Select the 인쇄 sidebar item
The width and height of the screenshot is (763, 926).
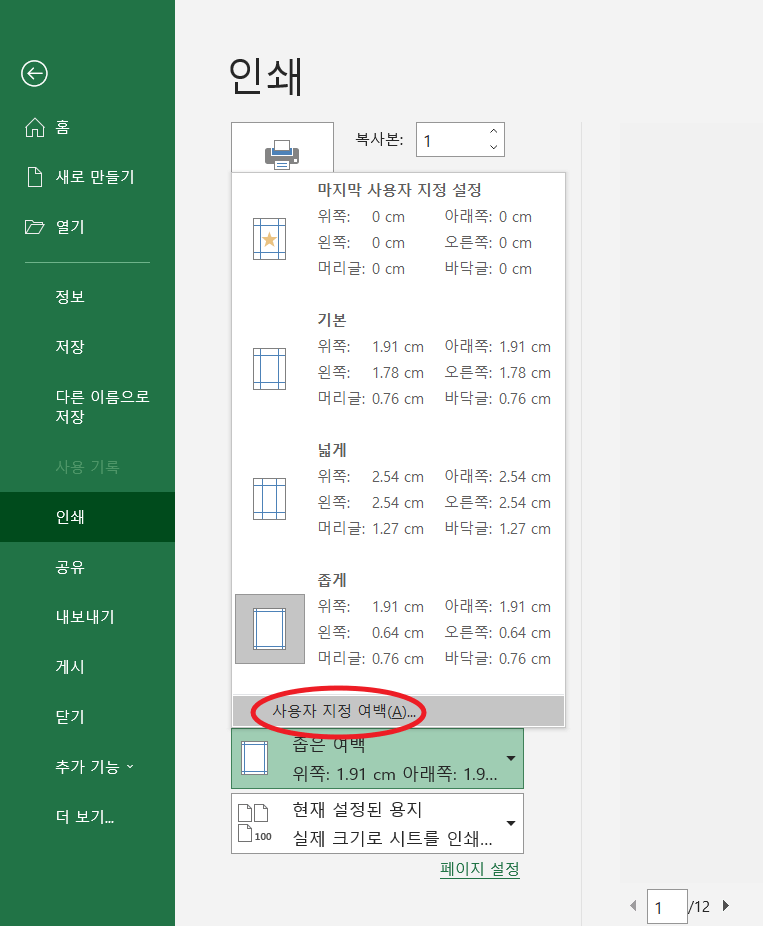(x=87, y=517)
